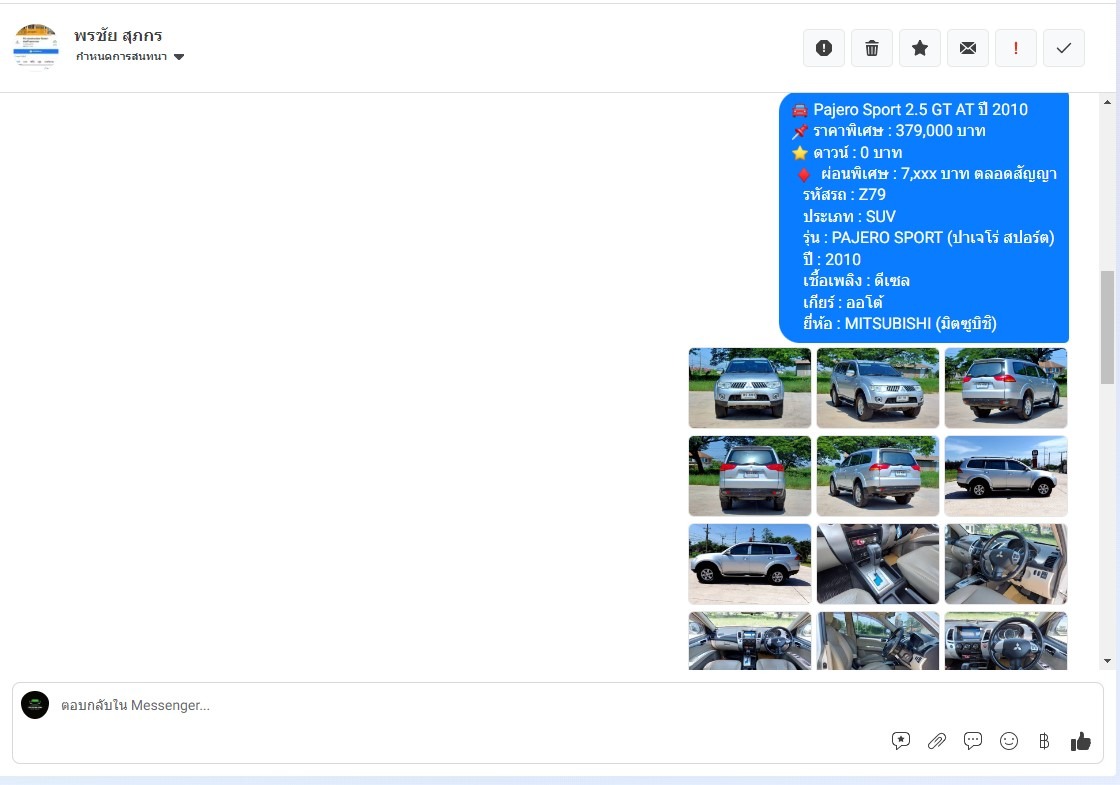Attach a file with the paperclip icon

click(x=937, y=741)
